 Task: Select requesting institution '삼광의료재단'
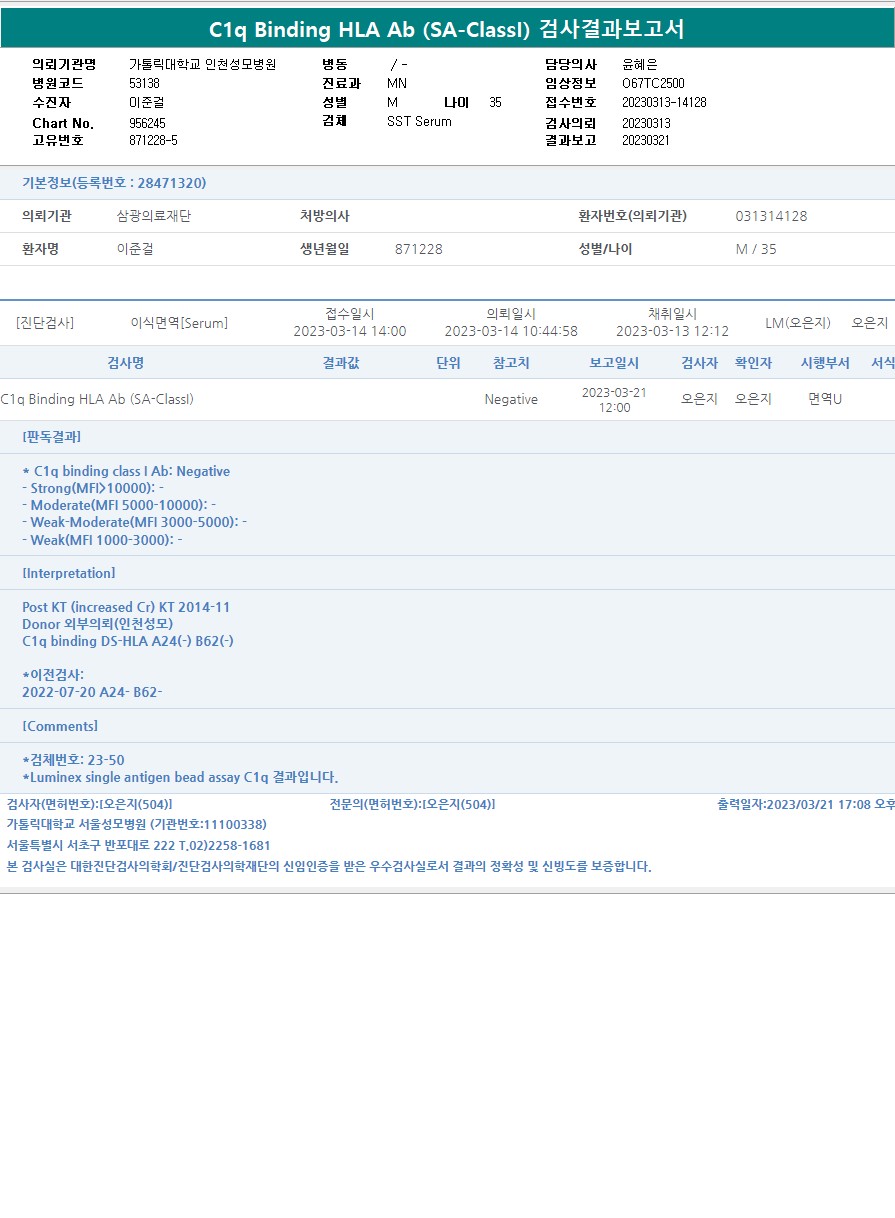point(154,216)
